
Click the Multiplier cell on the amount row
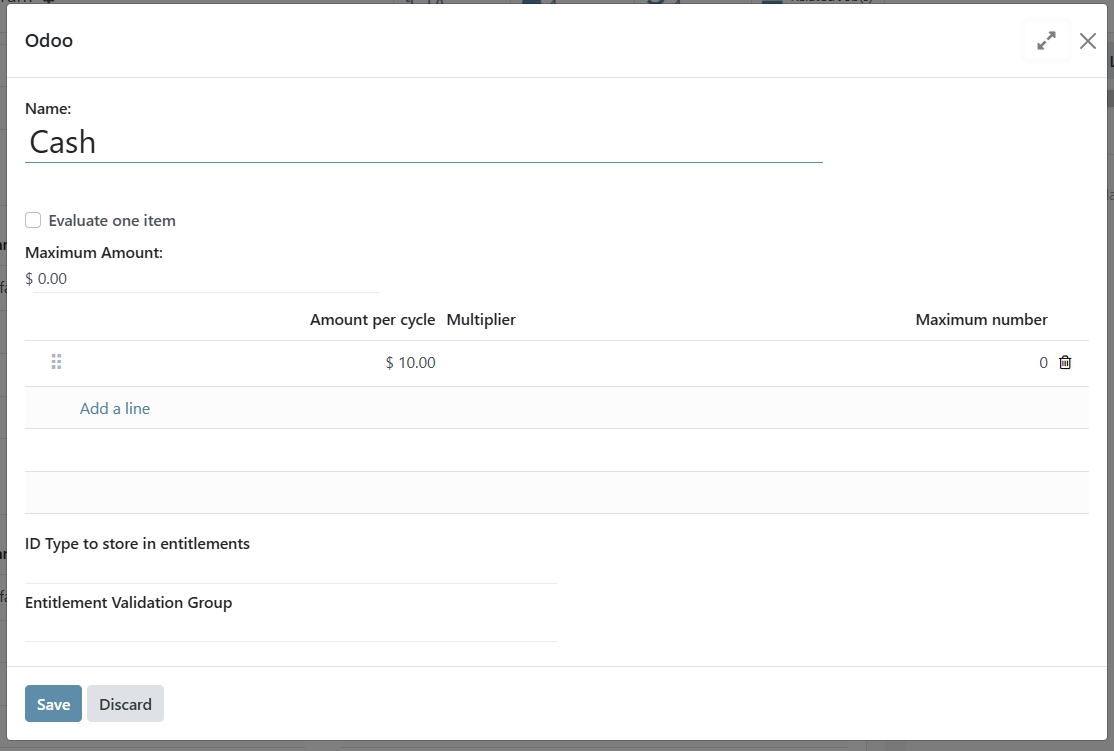[x=481, y=362]
